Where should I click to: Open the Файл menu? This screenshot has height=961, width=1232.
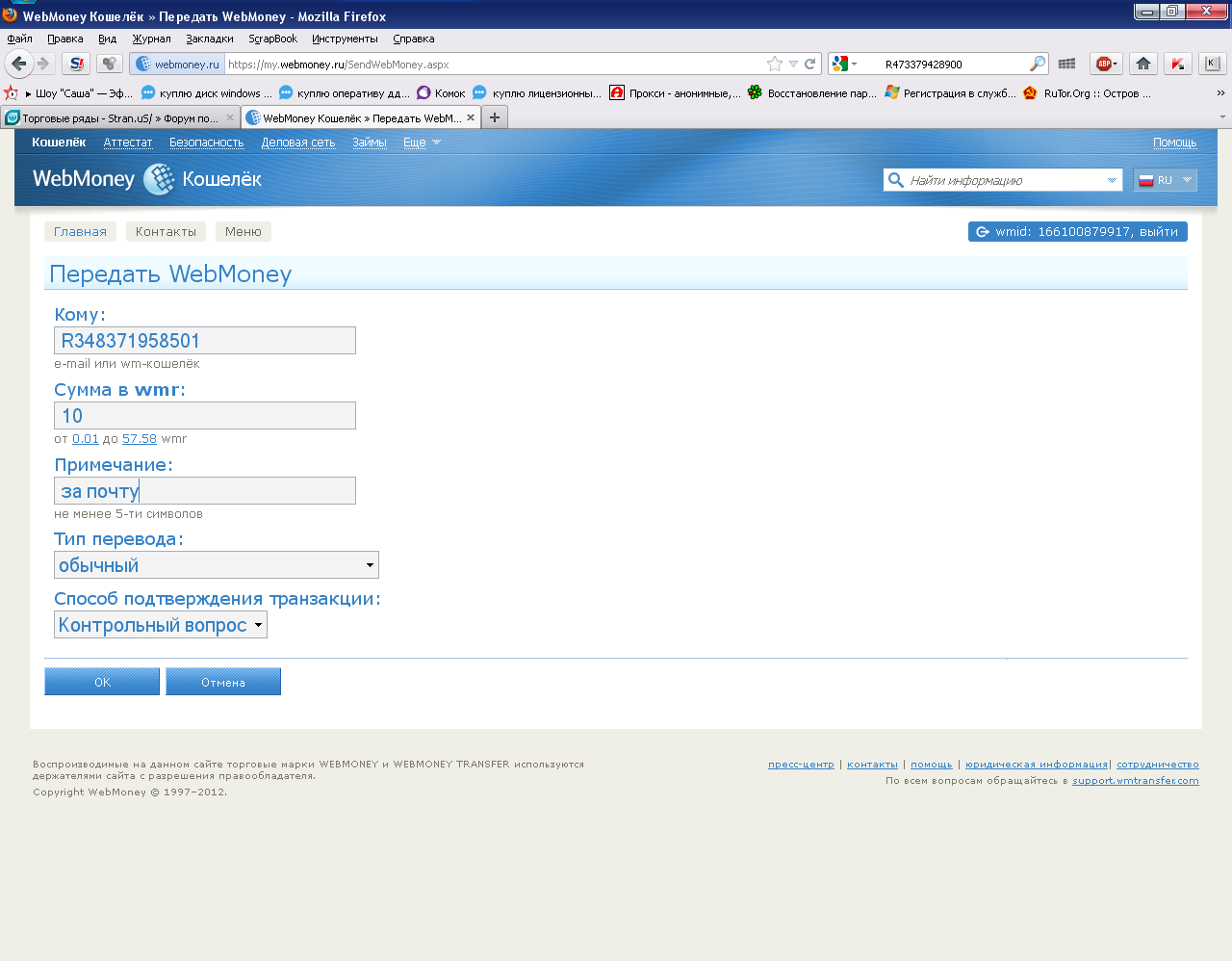[x=20, y=39]
